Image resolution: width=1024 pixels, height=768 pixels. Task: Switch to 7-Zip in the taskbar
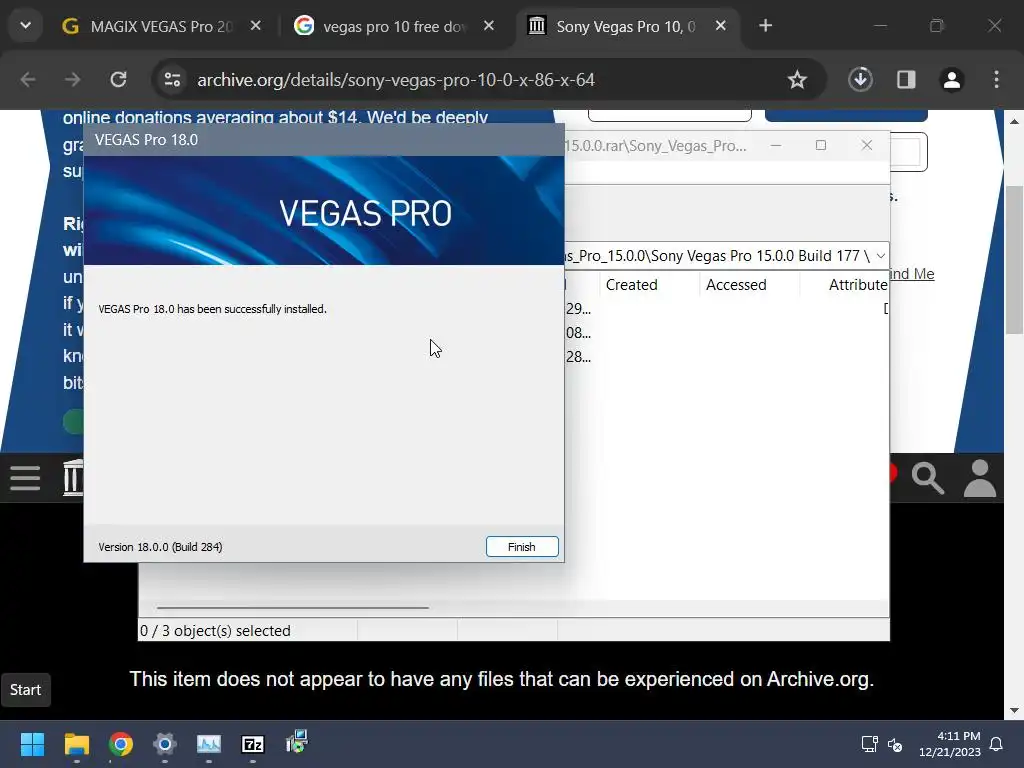(253, 744)
